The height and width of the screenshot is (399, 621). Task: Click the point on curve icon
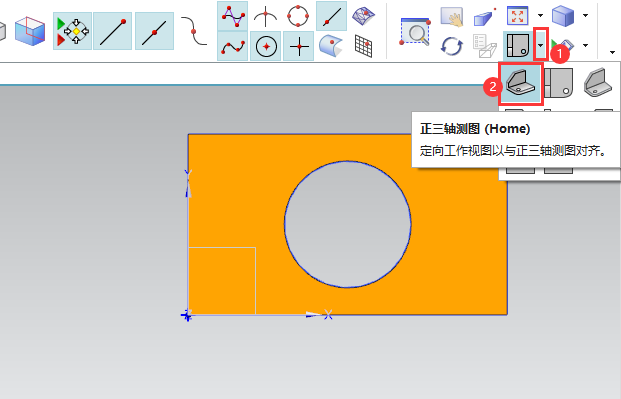331,16
